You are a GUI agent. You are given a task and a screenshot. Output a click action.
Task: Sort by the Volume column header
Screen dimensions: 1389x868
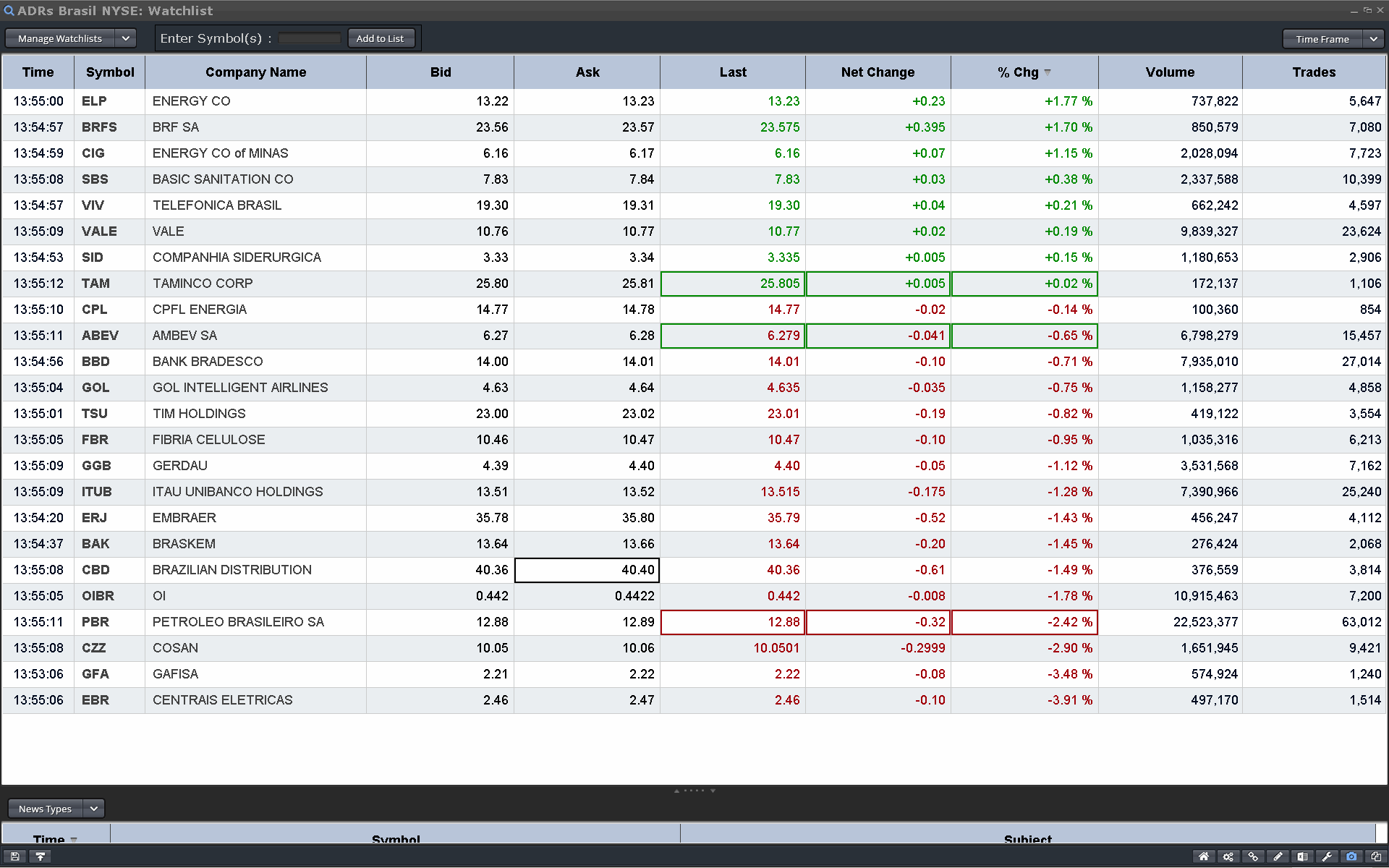pyautogui.click(x=1169, y=72)
